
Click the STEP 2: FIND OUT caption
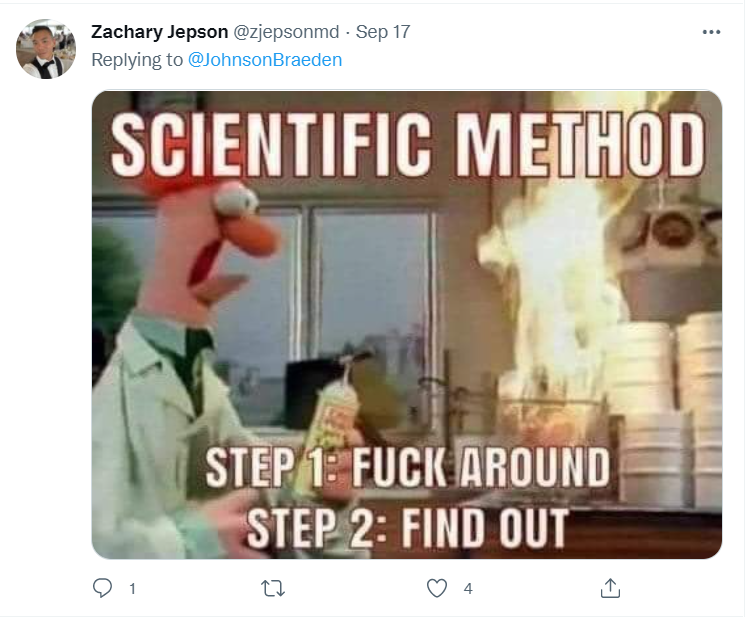coord(407,528)
